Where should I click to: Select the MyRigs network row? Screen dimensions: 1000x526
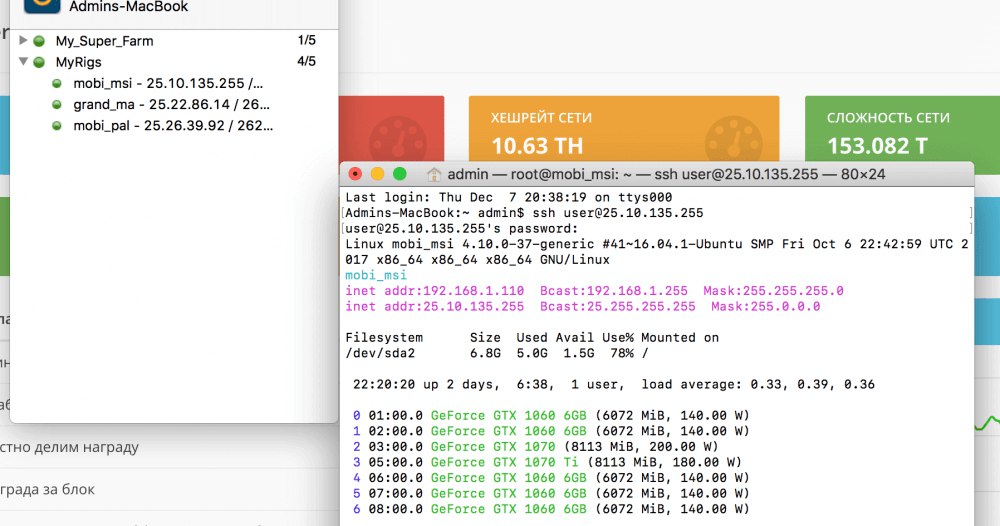tap(173, 62)
